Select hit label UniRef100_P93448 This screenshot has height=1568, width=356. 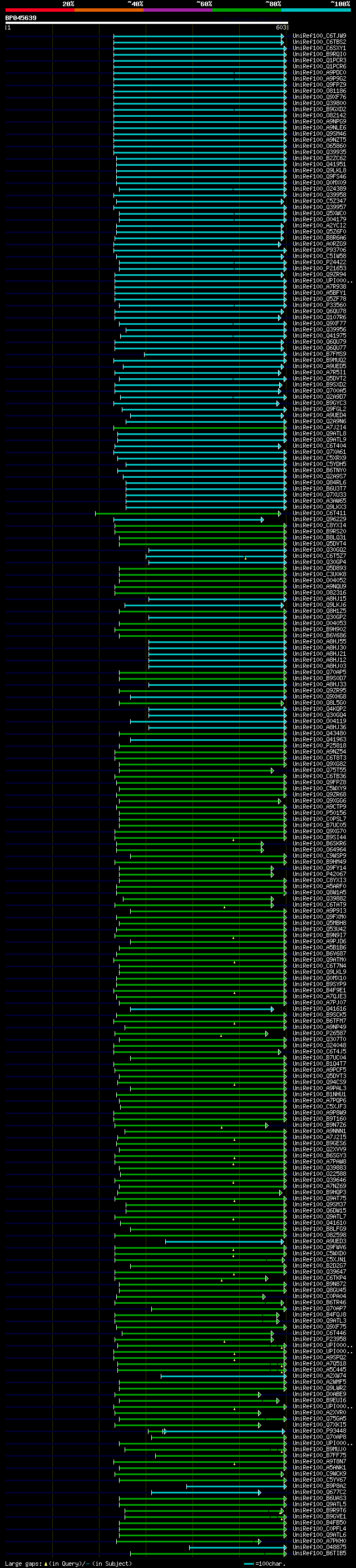(319, 1431)
